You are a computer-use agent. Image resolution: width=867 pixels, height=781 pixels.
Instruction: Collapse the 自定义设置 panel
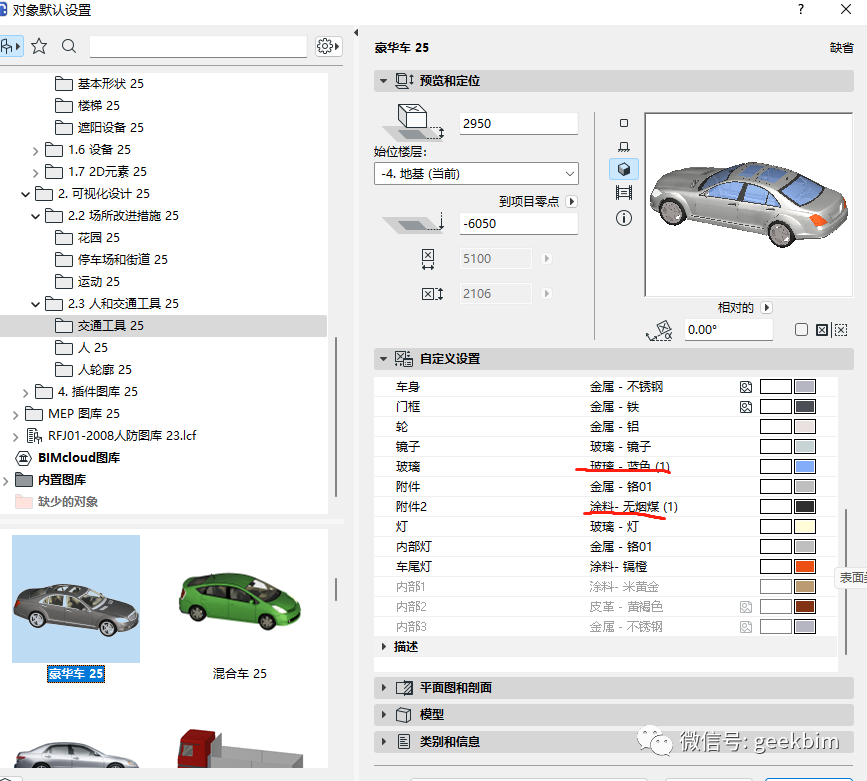[383, 359]
